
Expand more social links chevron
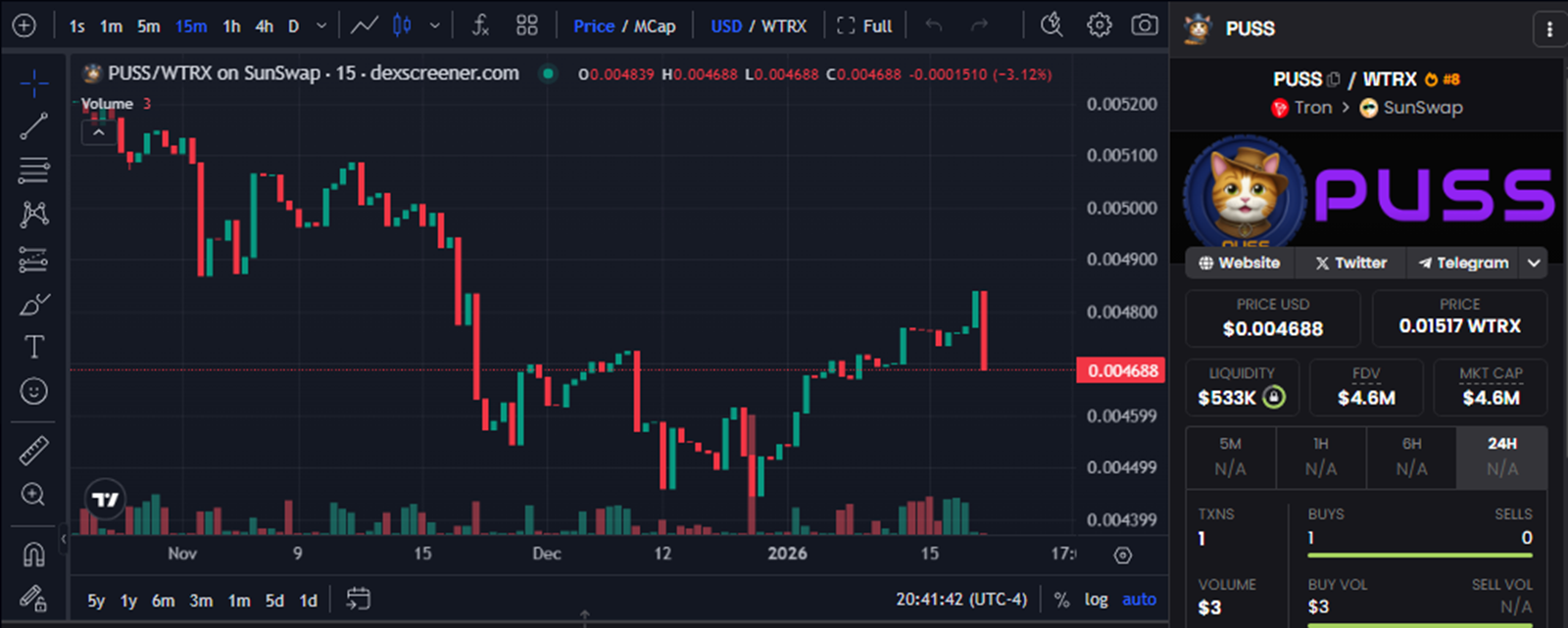point(1534,263)
